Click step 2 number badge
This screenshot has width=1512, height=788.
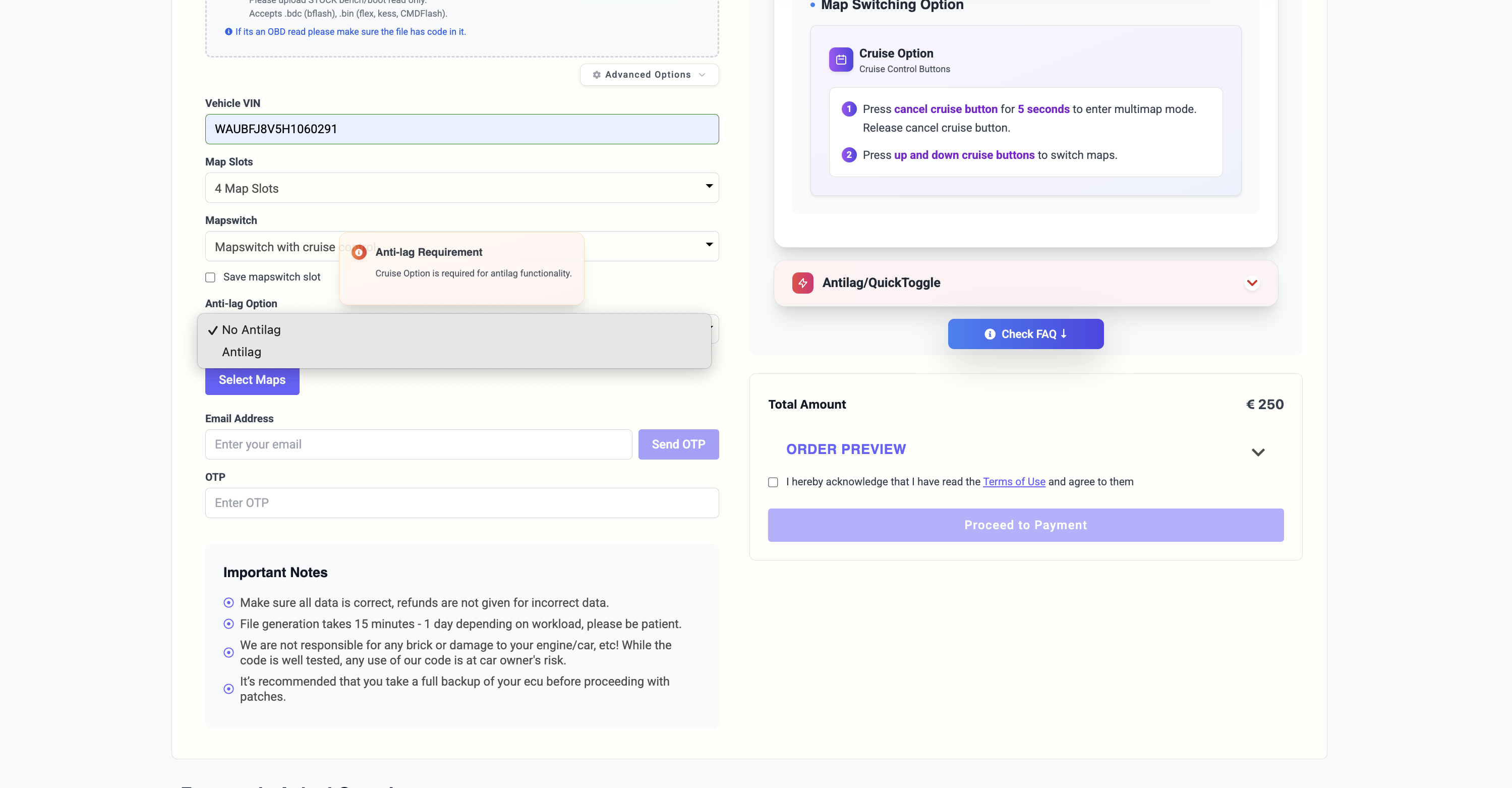click(849, 154)
